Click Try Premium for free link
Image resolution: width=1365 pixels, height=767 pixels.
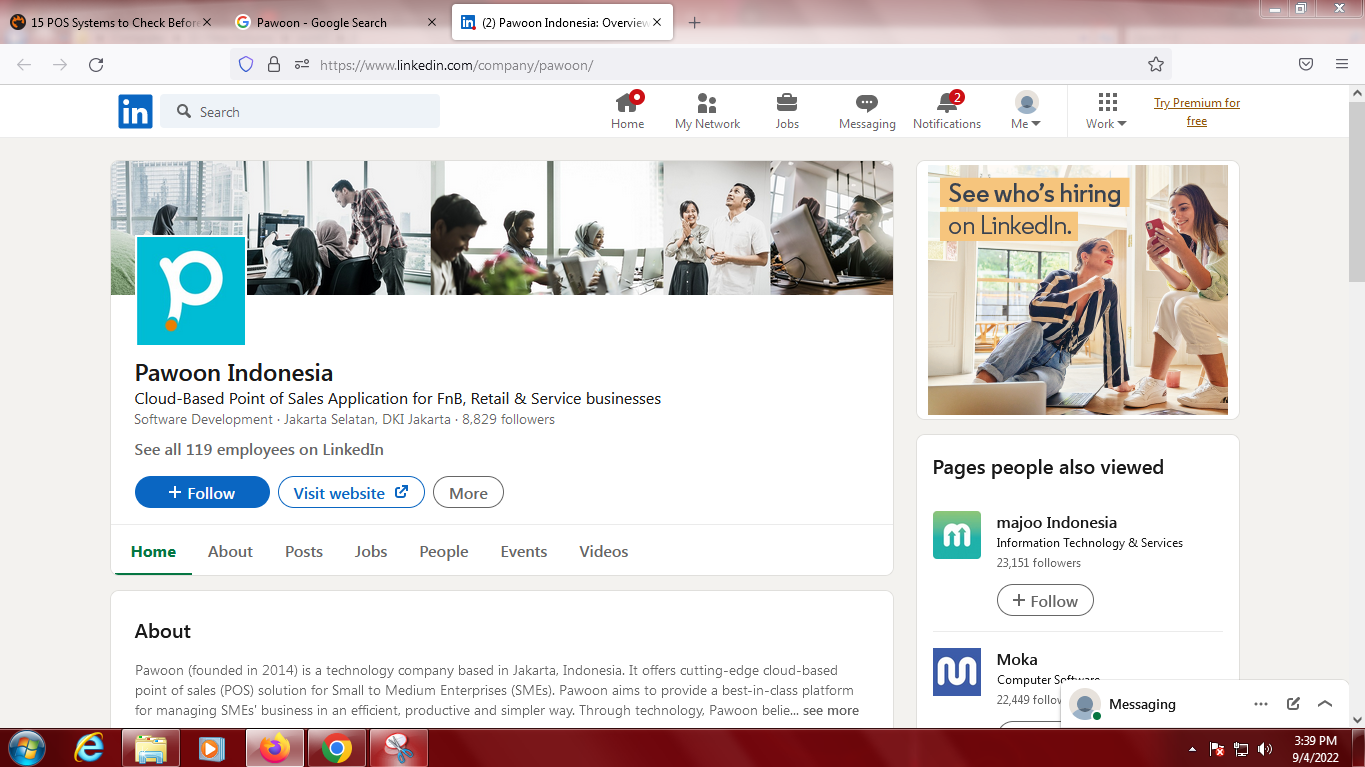coord(1197,112)
